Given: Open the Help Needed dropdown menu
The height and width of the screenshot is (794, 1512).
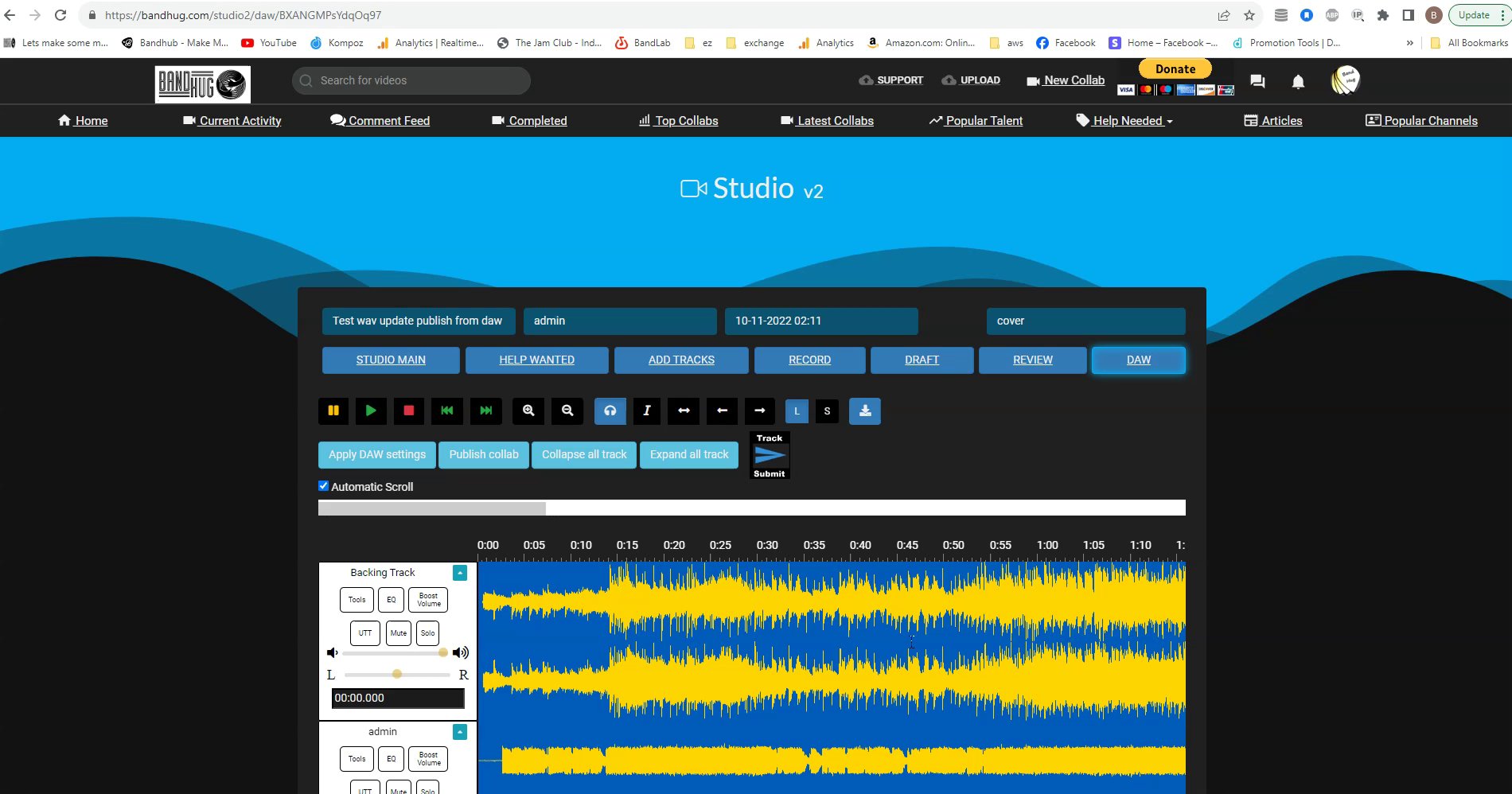Looking at the screenshot, I should click(1124, 121).
